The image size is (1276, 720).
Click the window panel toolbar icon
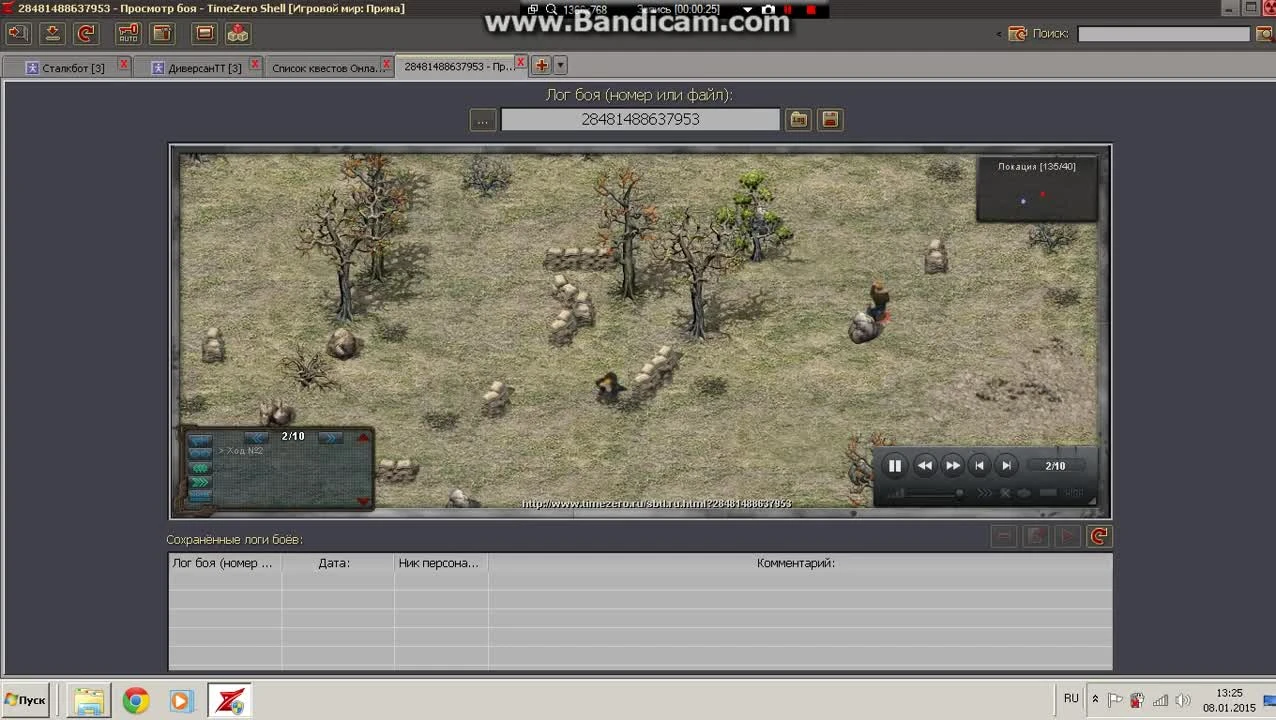click(x=162, y=33)
